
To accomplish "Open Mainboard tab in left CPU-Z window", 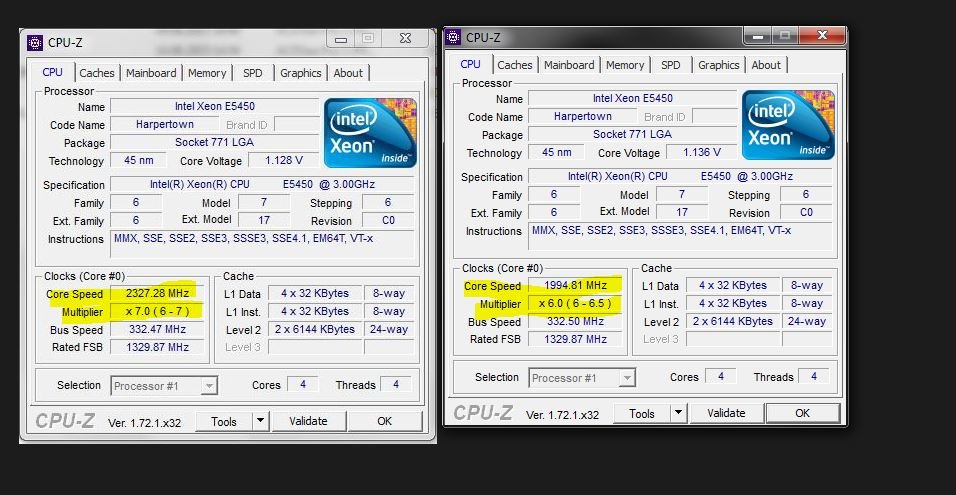I will 151,73.
